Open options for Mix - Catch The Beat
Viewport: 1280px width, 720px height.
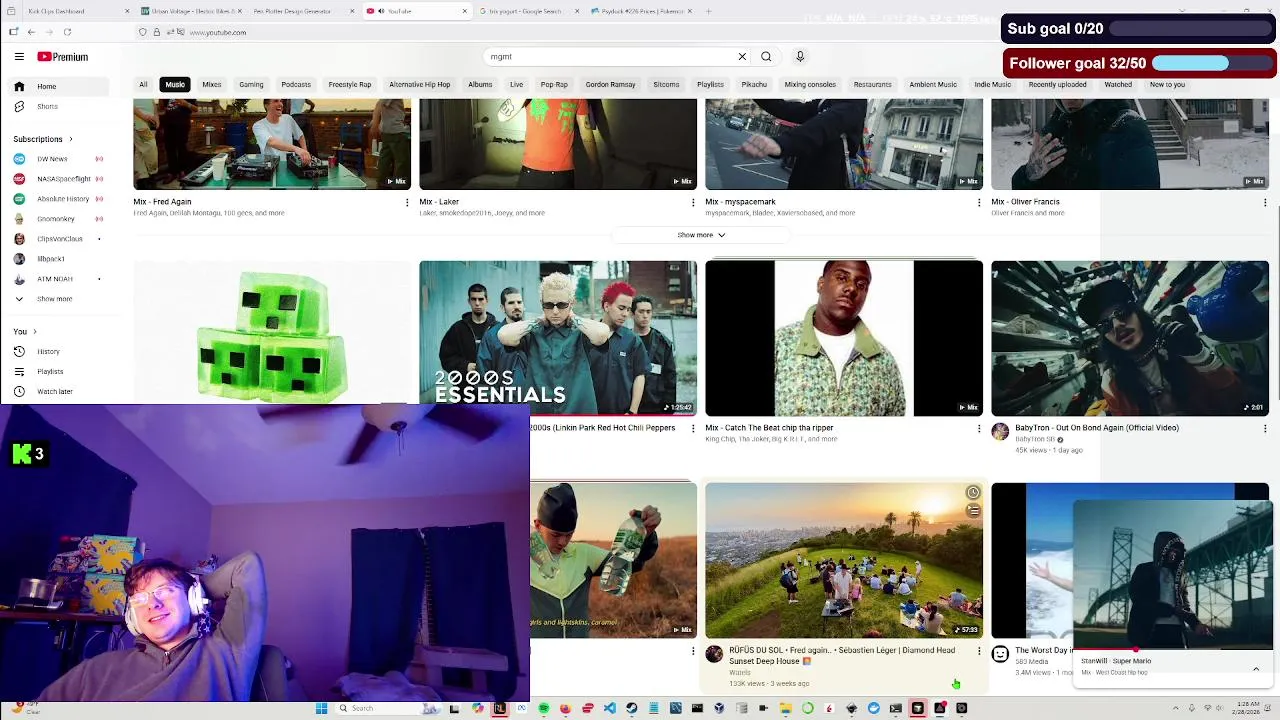(x=979, y=429)
